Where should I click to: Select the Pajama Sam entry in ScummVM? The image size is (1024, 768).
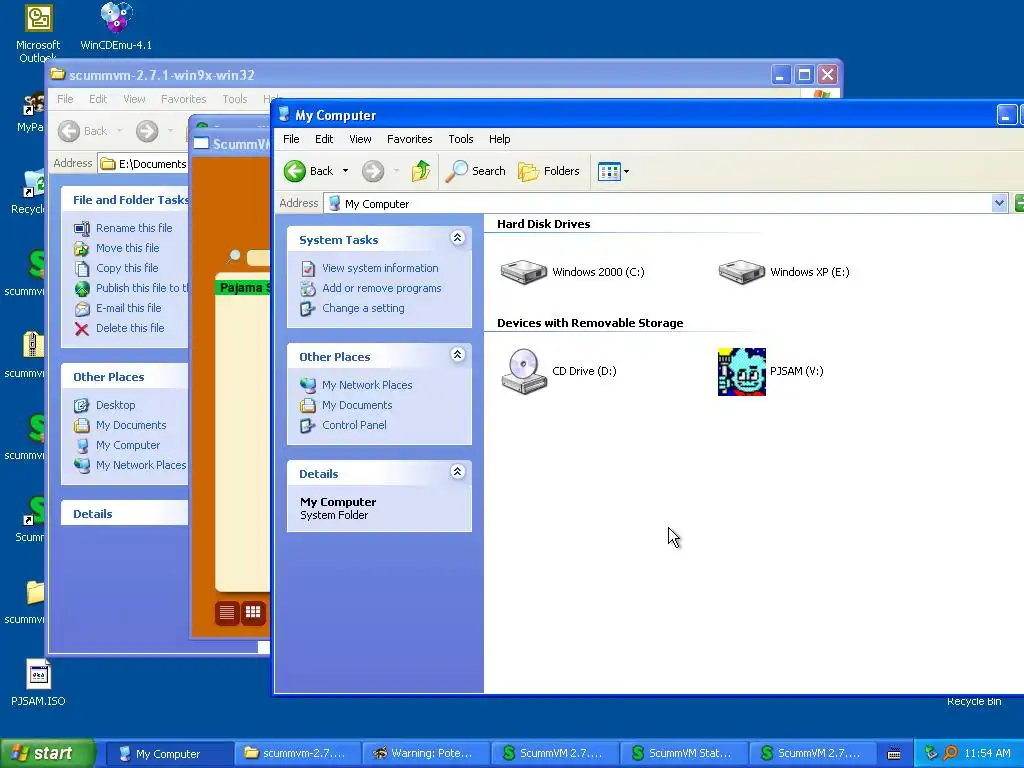243,288
